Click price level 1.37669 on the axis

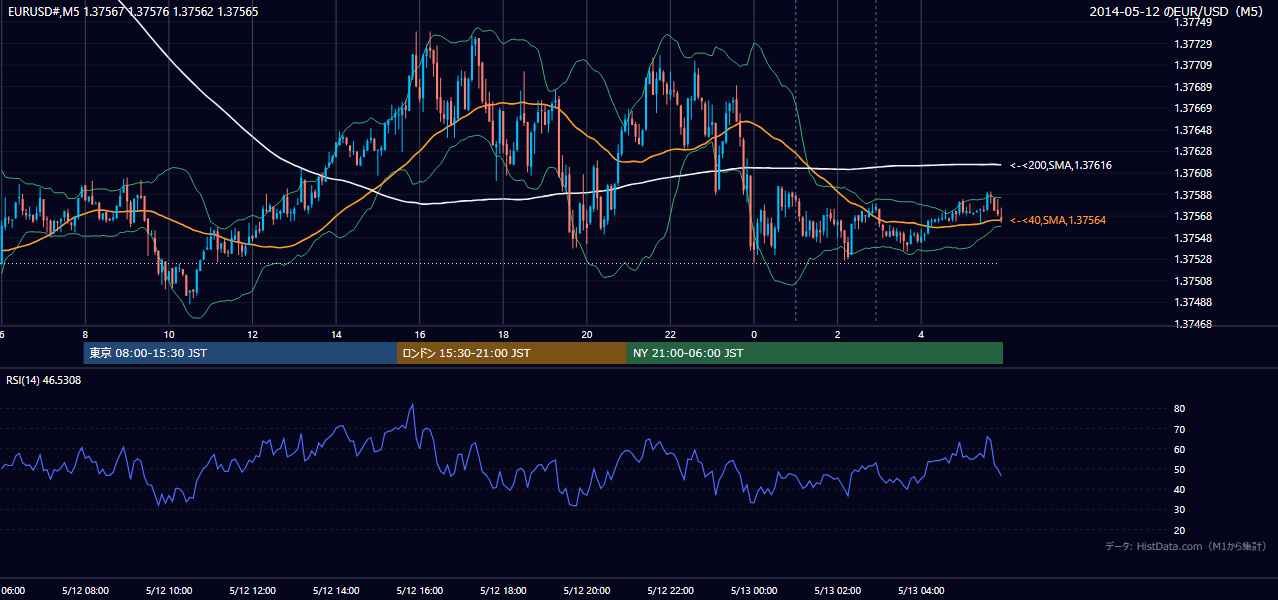tap(1194, 108)
